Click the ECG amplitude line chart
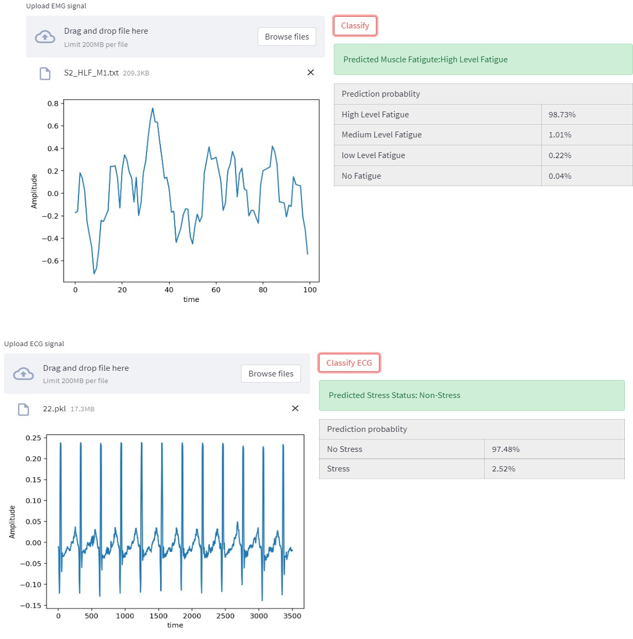 tap(175, 521)
